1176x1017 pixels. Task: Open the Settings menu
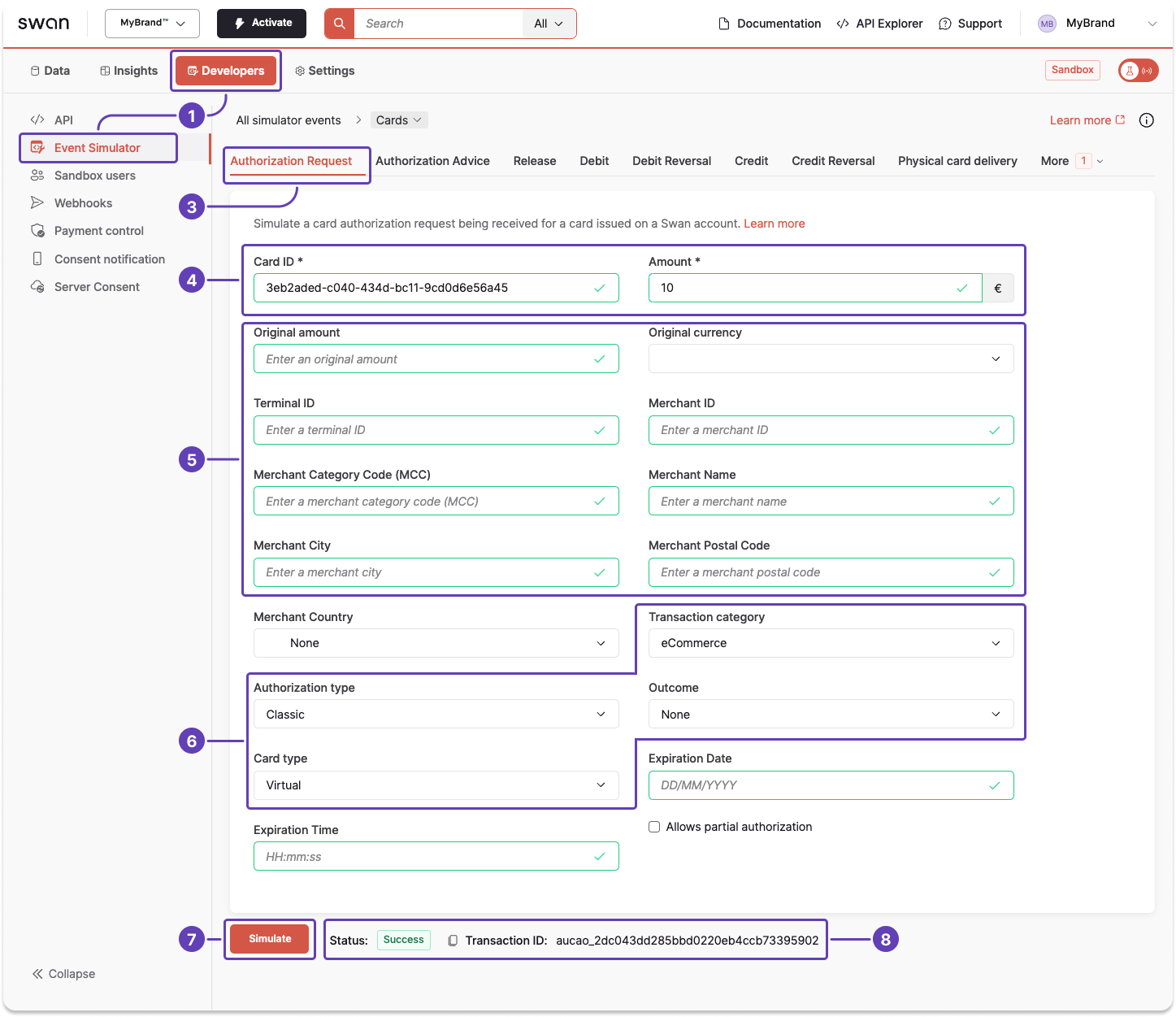pos(324,71)
